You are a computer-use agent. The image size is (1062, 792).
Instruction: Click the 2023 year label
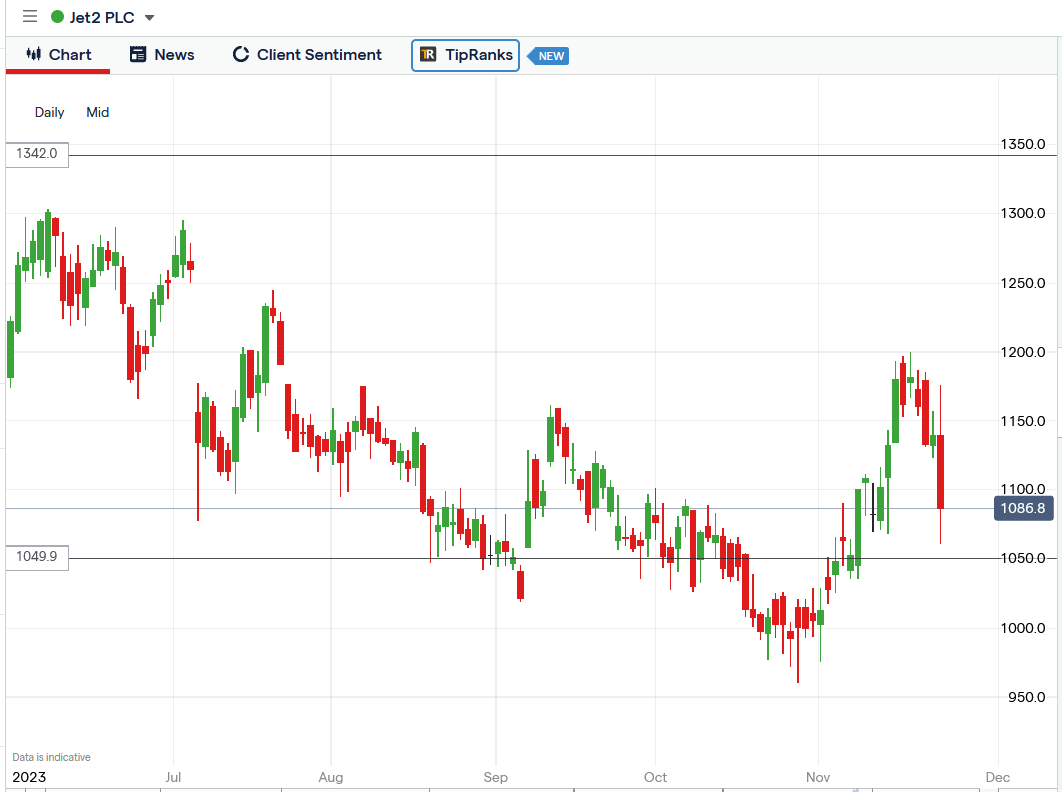[x=29, y=777]
